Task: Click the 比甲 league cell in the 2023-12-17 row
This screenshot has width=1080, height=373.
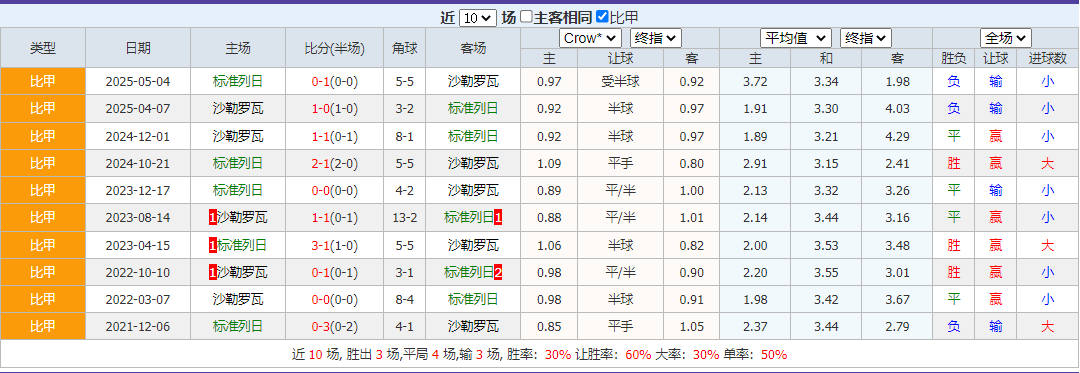Action: (x=43, y=190)
